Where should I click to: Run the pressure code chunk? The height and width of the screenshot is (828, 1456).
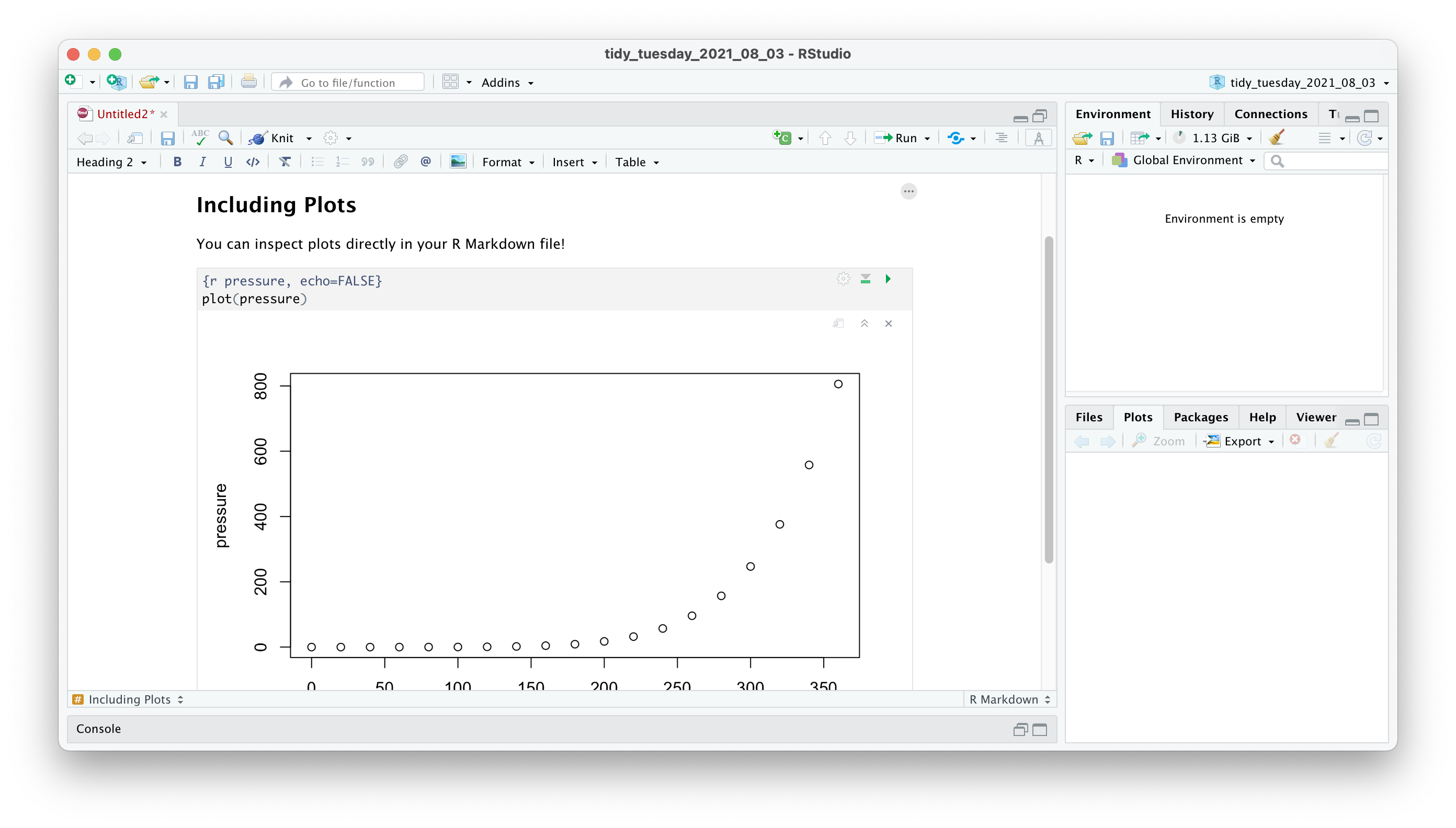(x=888, y=279)
